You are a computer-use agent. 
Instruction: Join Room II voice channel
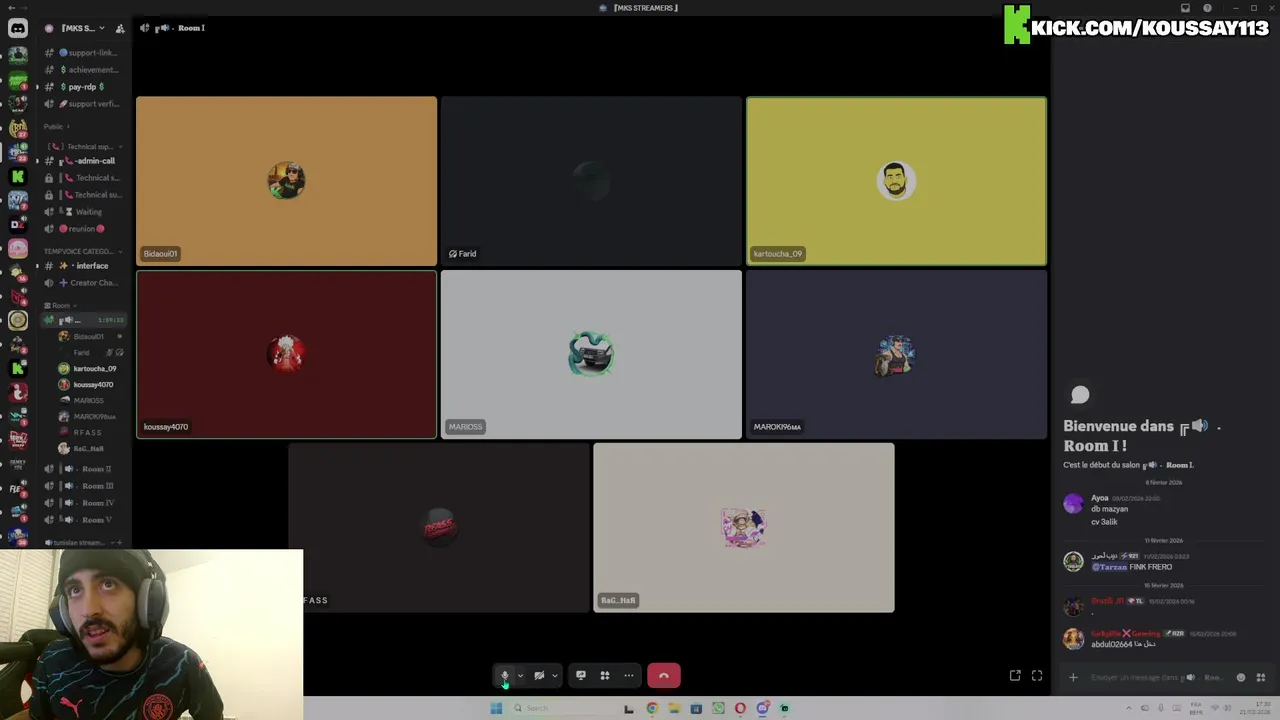[x=82, y=469]
